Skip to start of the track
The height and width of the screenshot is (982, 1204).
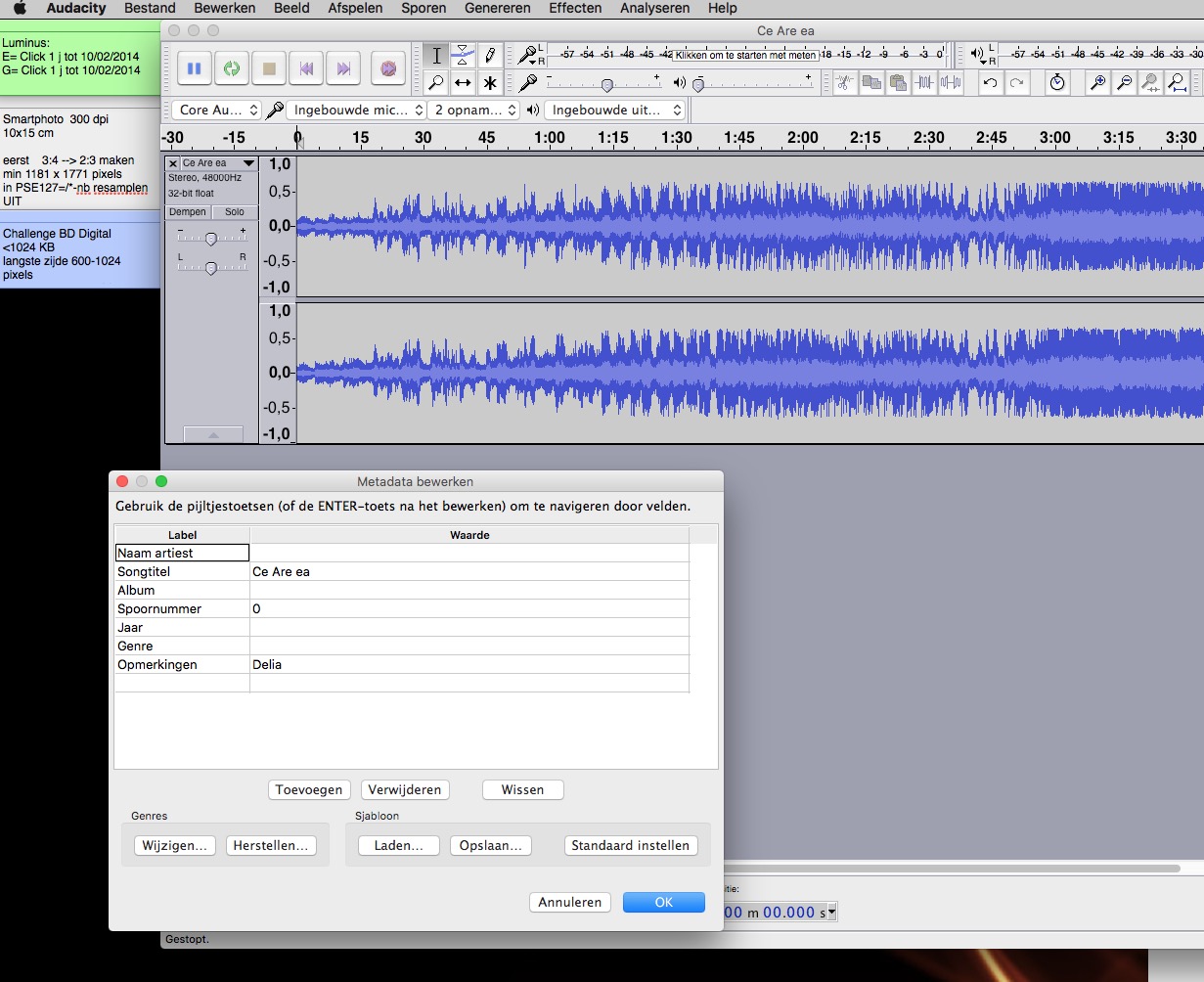[306, 68]
